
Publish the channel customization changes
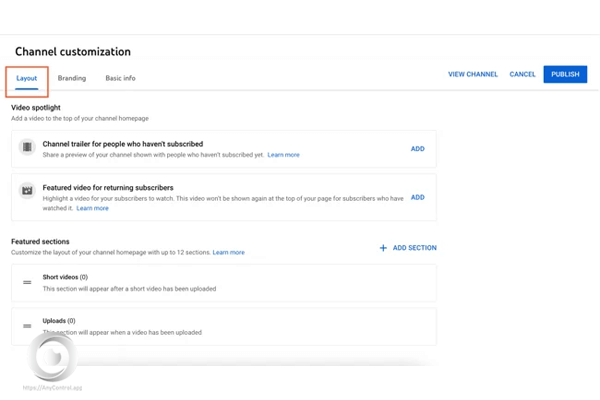pyautogui.click(x=565, y=74)
